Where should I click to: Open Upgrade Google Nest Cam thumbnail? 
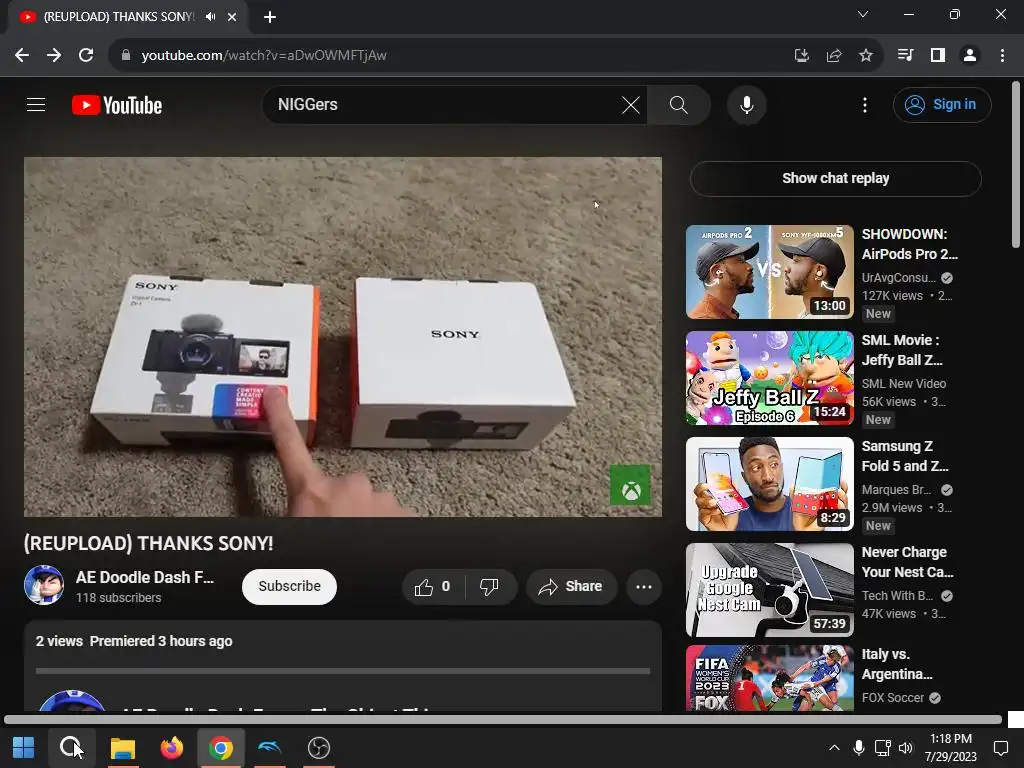click(769, 590)
